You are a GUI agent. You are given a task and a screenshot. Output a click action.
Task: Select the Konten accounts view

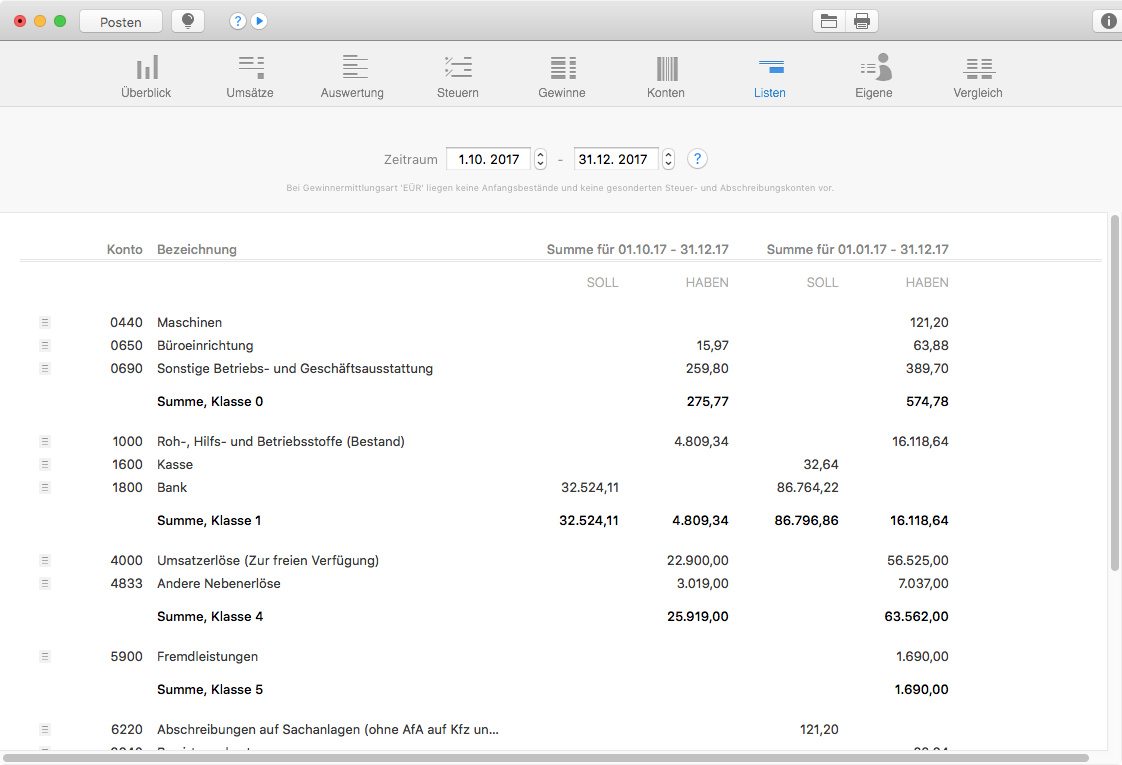click(666, 76)
